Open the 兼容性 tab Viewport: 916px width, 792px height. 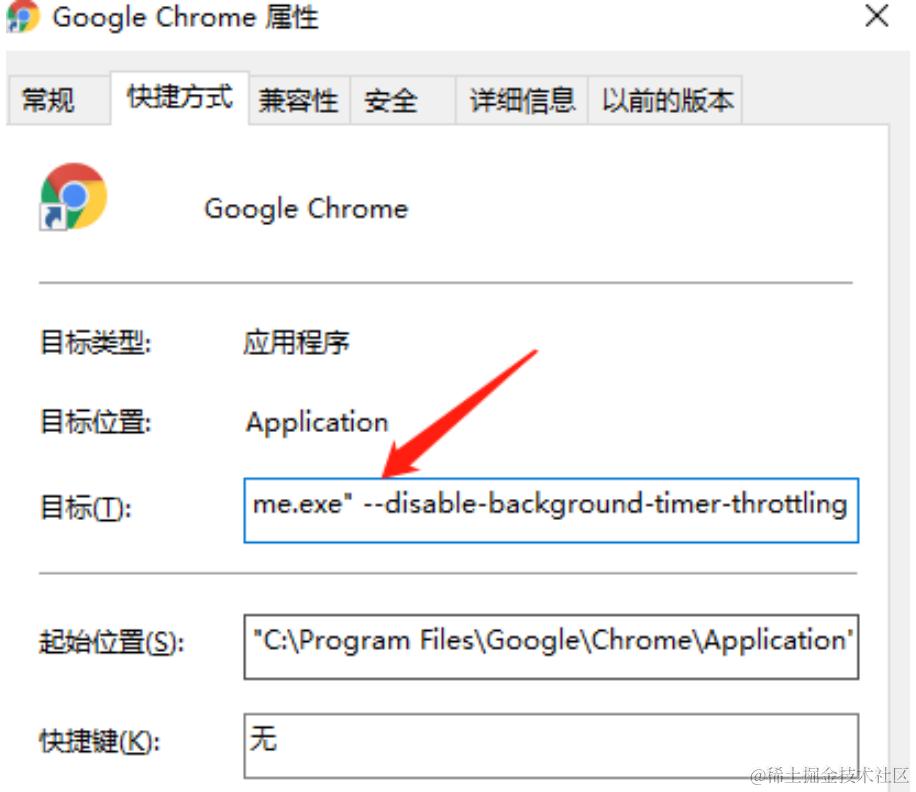(x=300, y=100)
